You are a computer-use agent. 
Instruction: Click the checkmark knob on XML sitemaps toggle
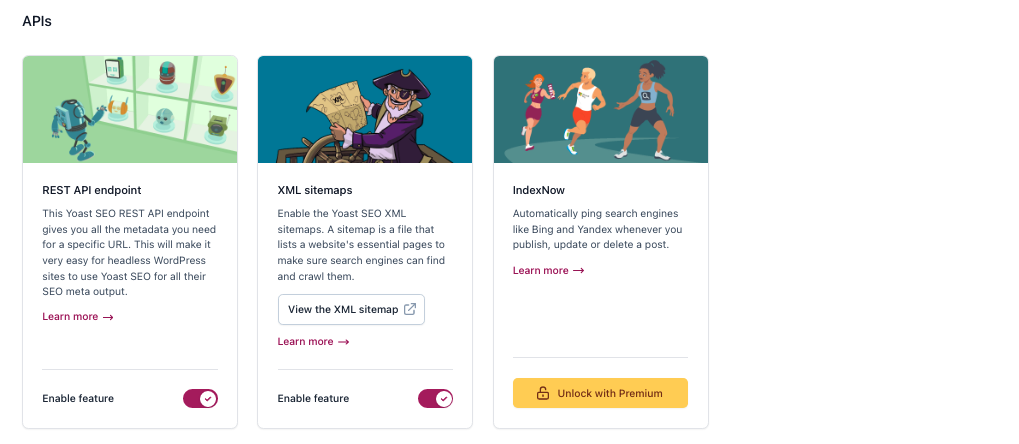(x=443, y=398)
